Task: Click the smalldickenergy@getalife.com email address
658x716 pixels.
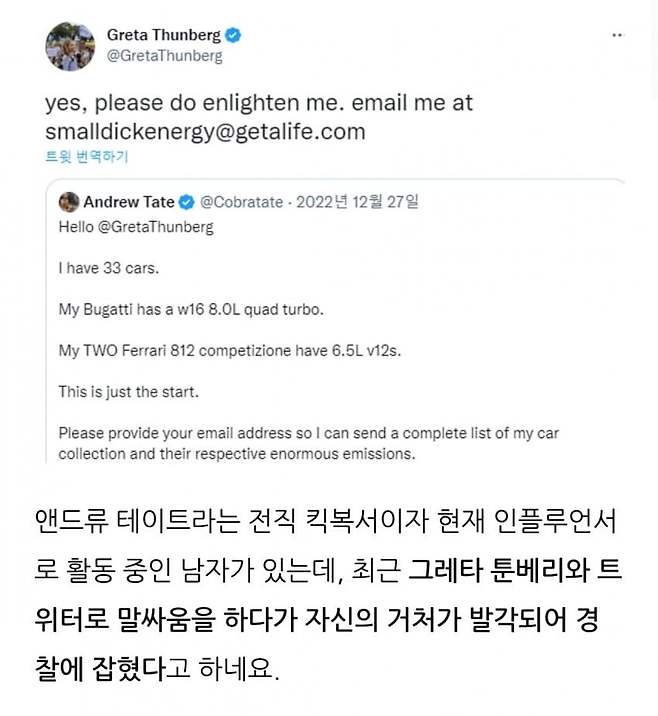Action: click(x=205, y=131)
